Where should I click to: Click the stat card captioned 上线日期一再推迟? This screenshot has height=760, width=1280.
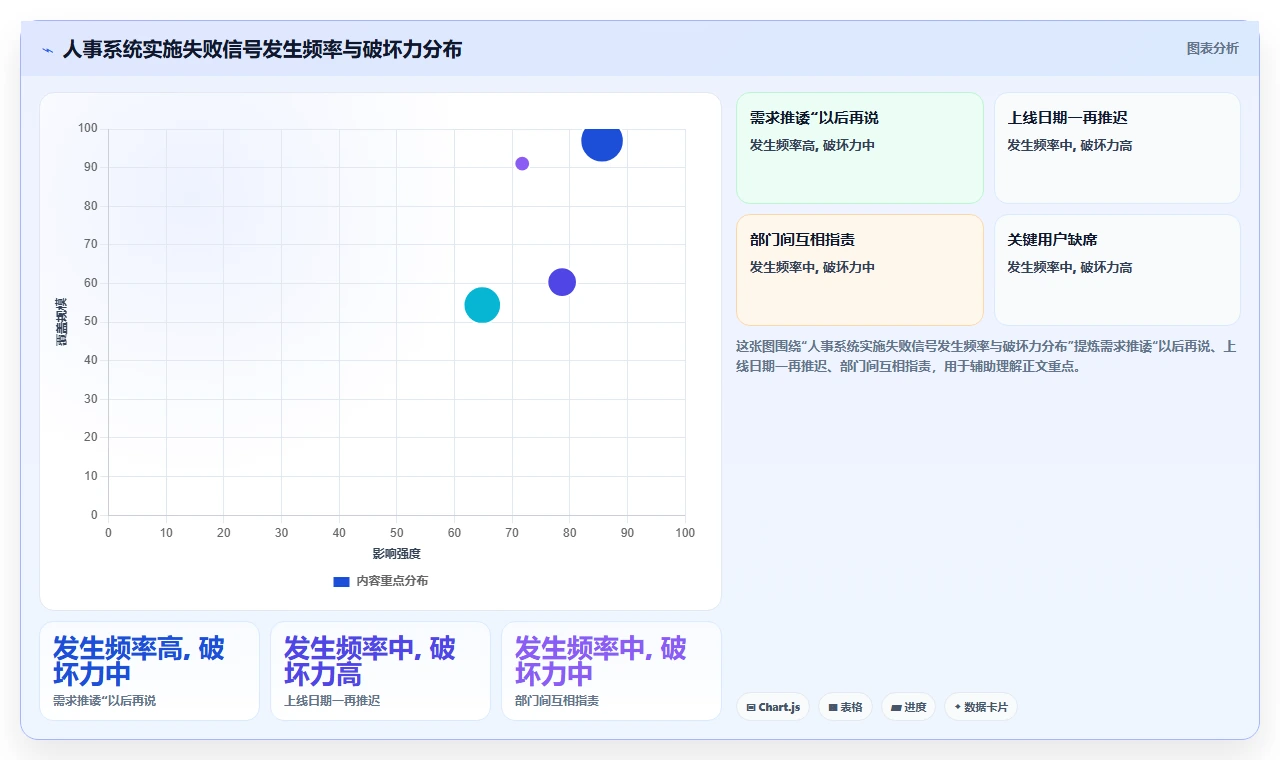(x=380, y=671)
